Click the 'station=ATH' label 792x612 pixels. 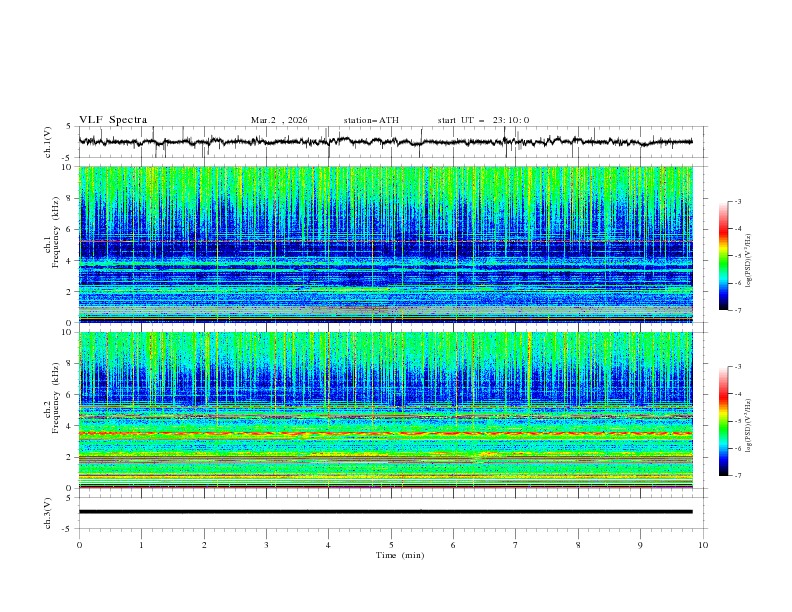click(371, 120)
